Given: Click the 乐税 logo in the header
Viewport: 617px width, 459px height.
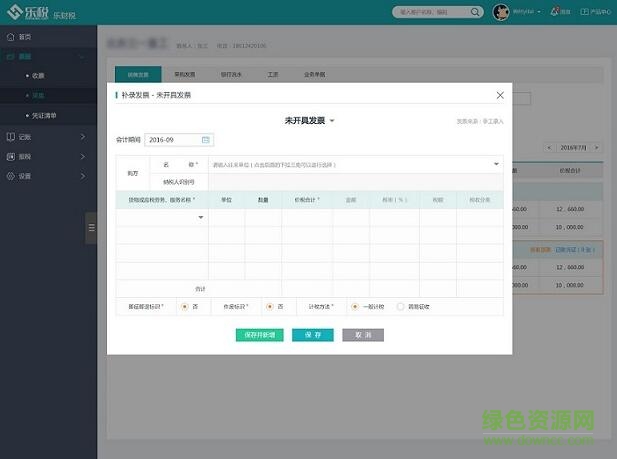Looking at the screenshot, I should [x=28, y=12].
